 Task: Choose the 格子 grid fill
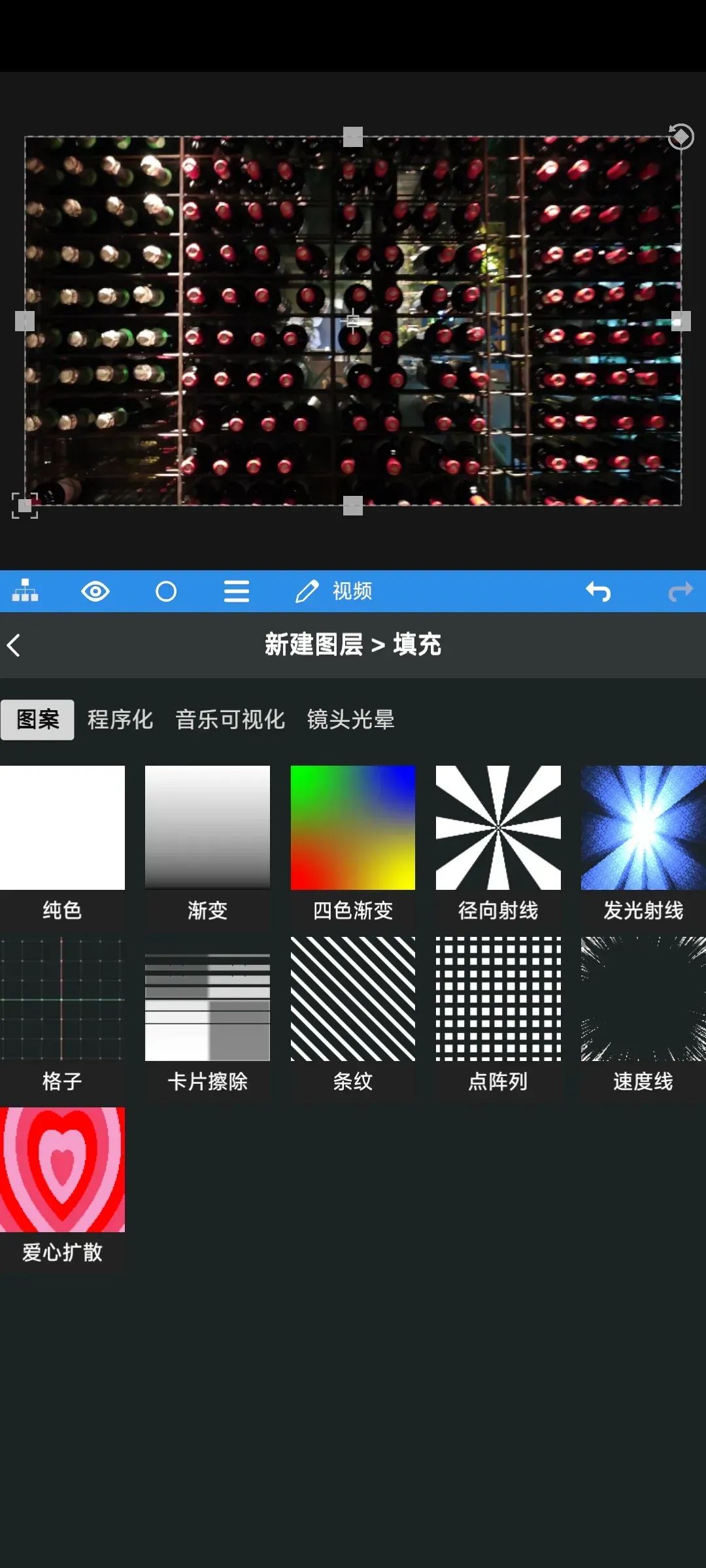tap(62, 1018)
